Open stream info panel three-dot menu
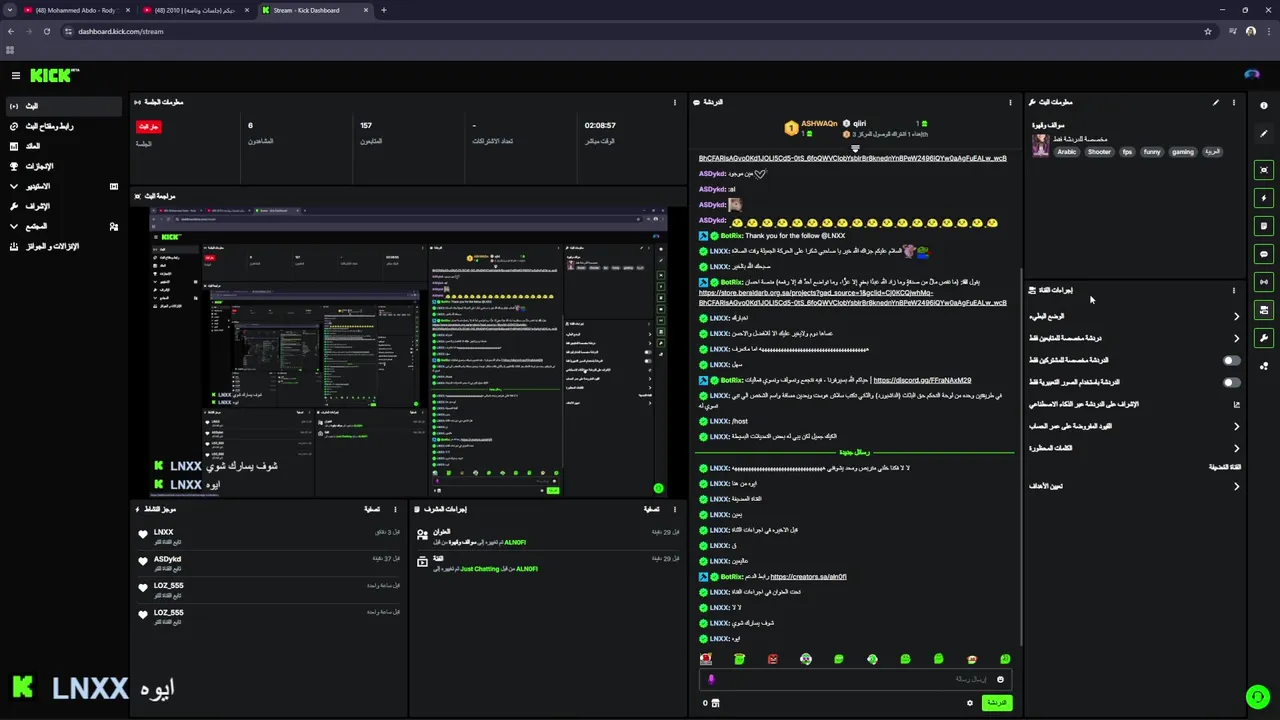1280x720 pixels. coord(1233,102)
